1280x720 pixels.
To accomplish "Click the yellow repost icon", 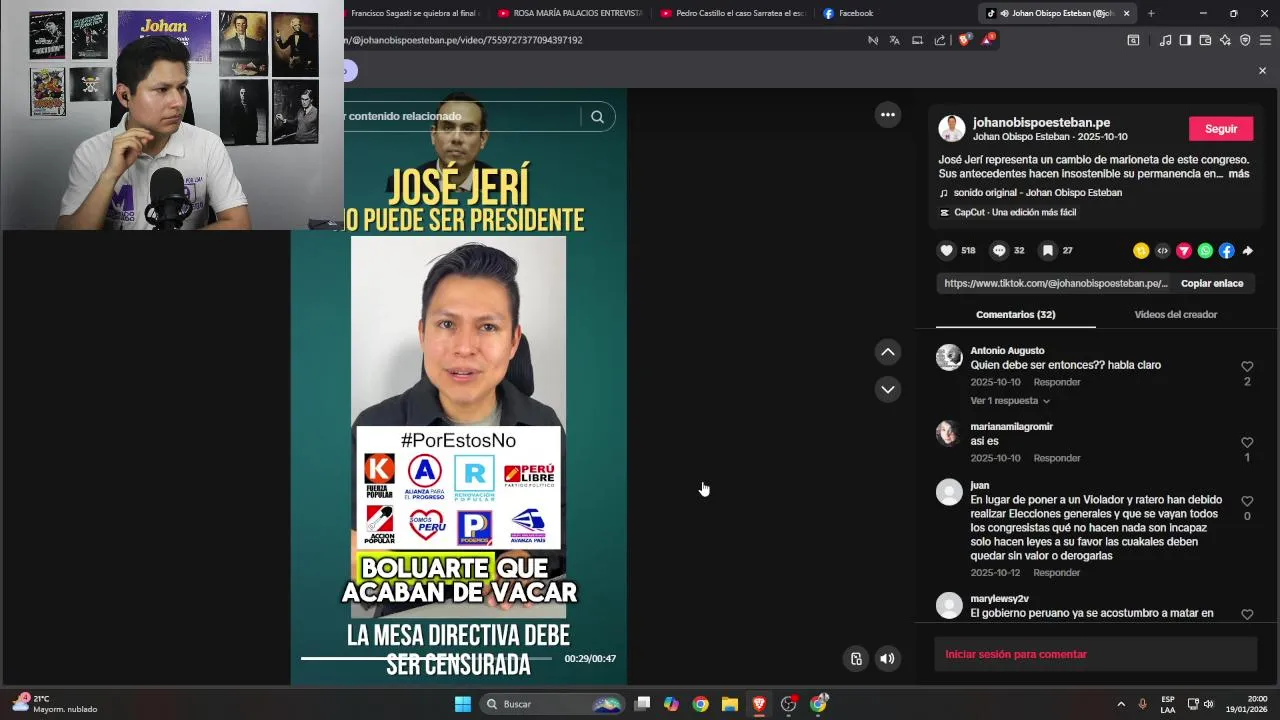I will click(x=1141, y=251).
